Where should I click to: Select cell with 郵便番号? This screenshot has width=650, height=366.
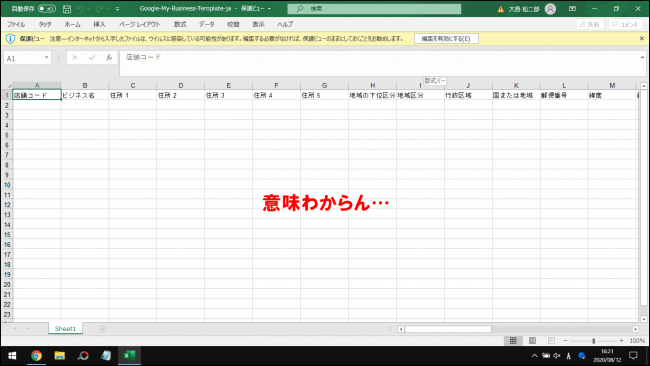tap(564, 95)
